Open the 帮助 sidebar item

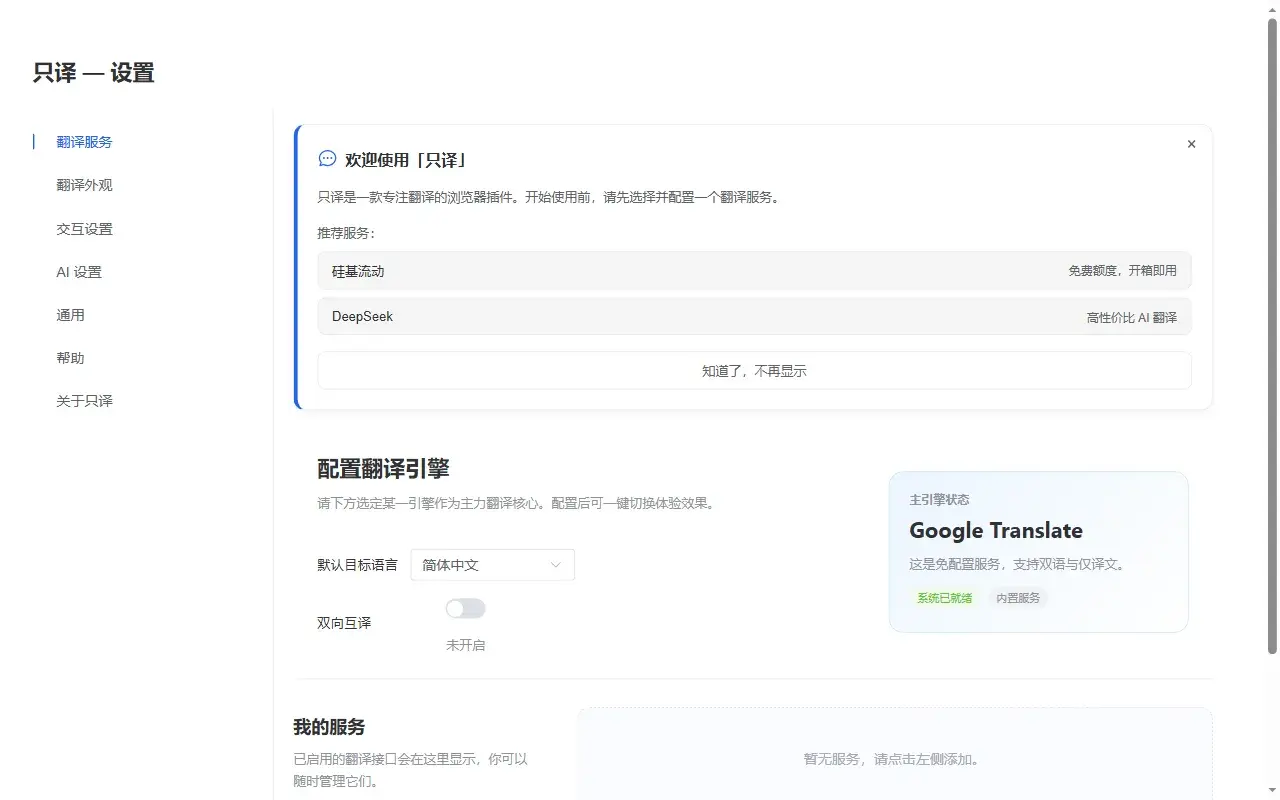click(71, 358)
